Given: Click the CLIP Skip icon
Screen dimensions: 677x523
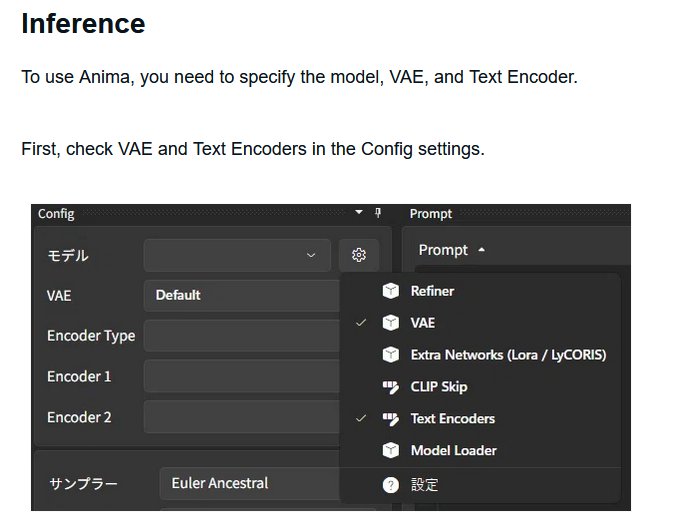Looking at the screenshot, I should [x=391, y=387].
